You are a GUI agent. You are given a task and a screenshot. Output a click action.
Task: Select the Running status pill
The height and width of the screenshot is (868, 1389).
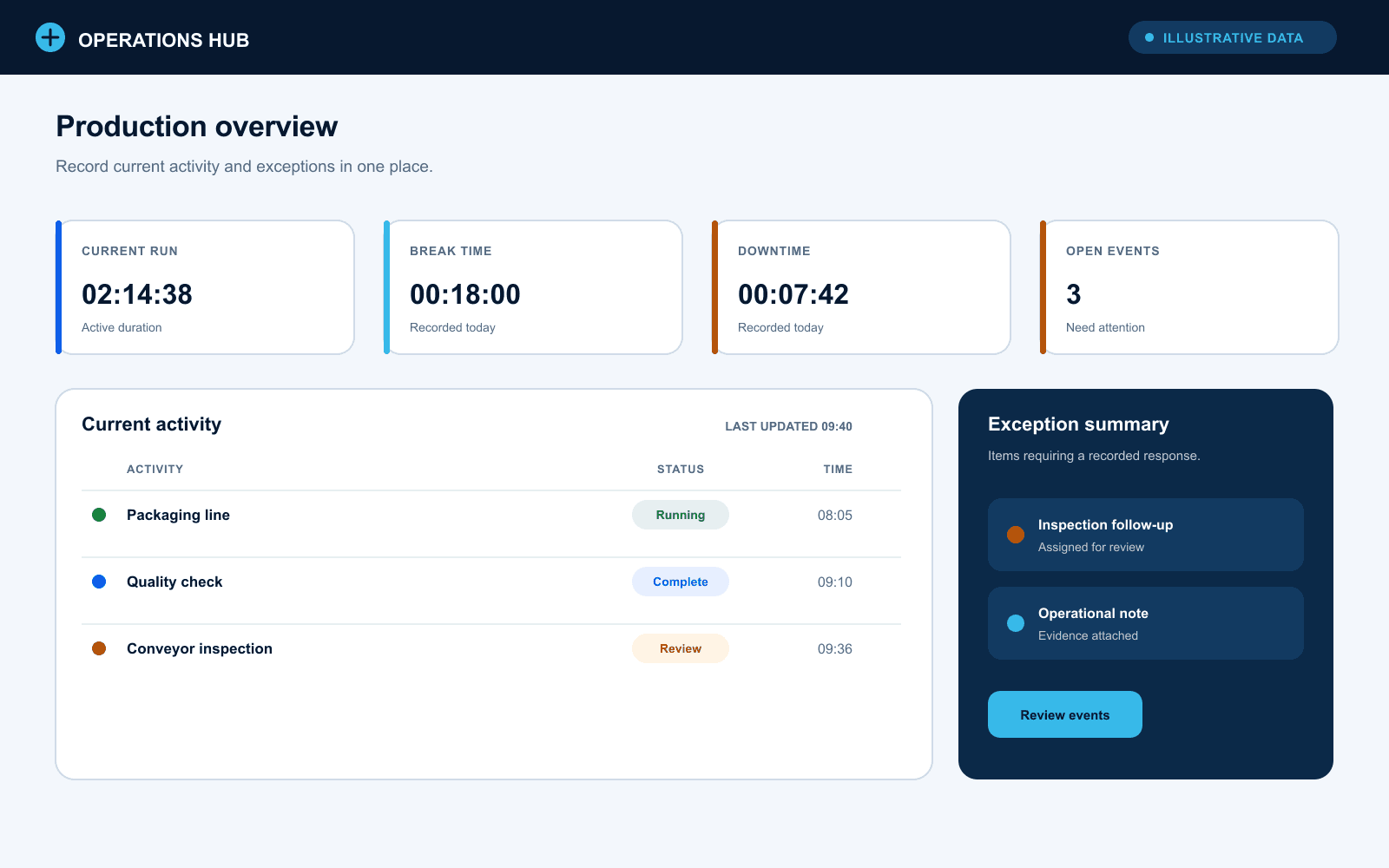pyautogui.click(x=681, y=515)
